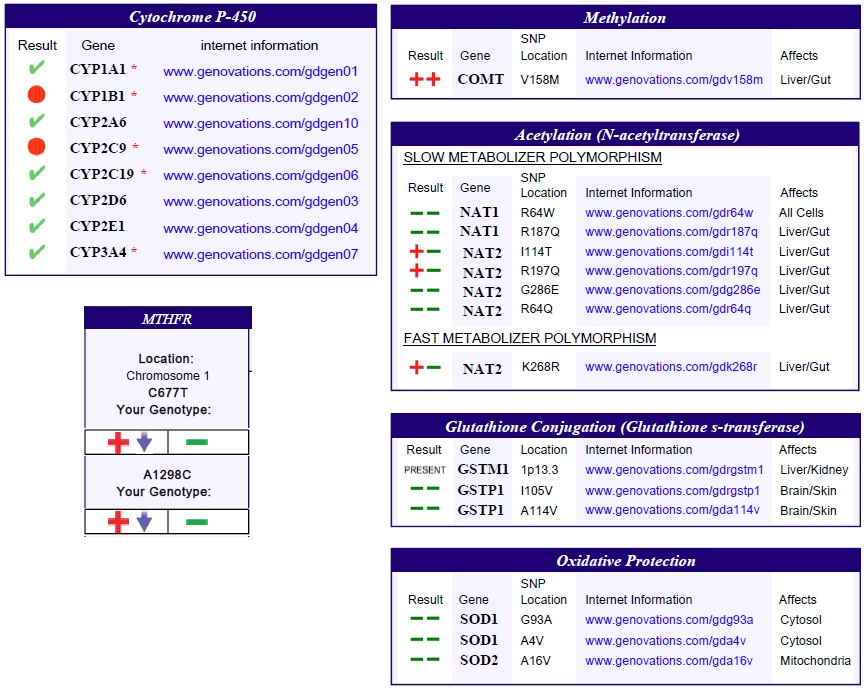This screenshot has width=867, height=692.
Task: Open the www.genovations.com/gdg286e link
Action: tap(672, 290)
